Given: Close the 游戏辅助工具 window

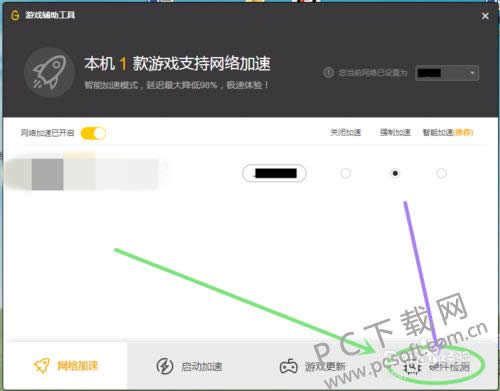Looking at the screenshot, I should [485, 16].
